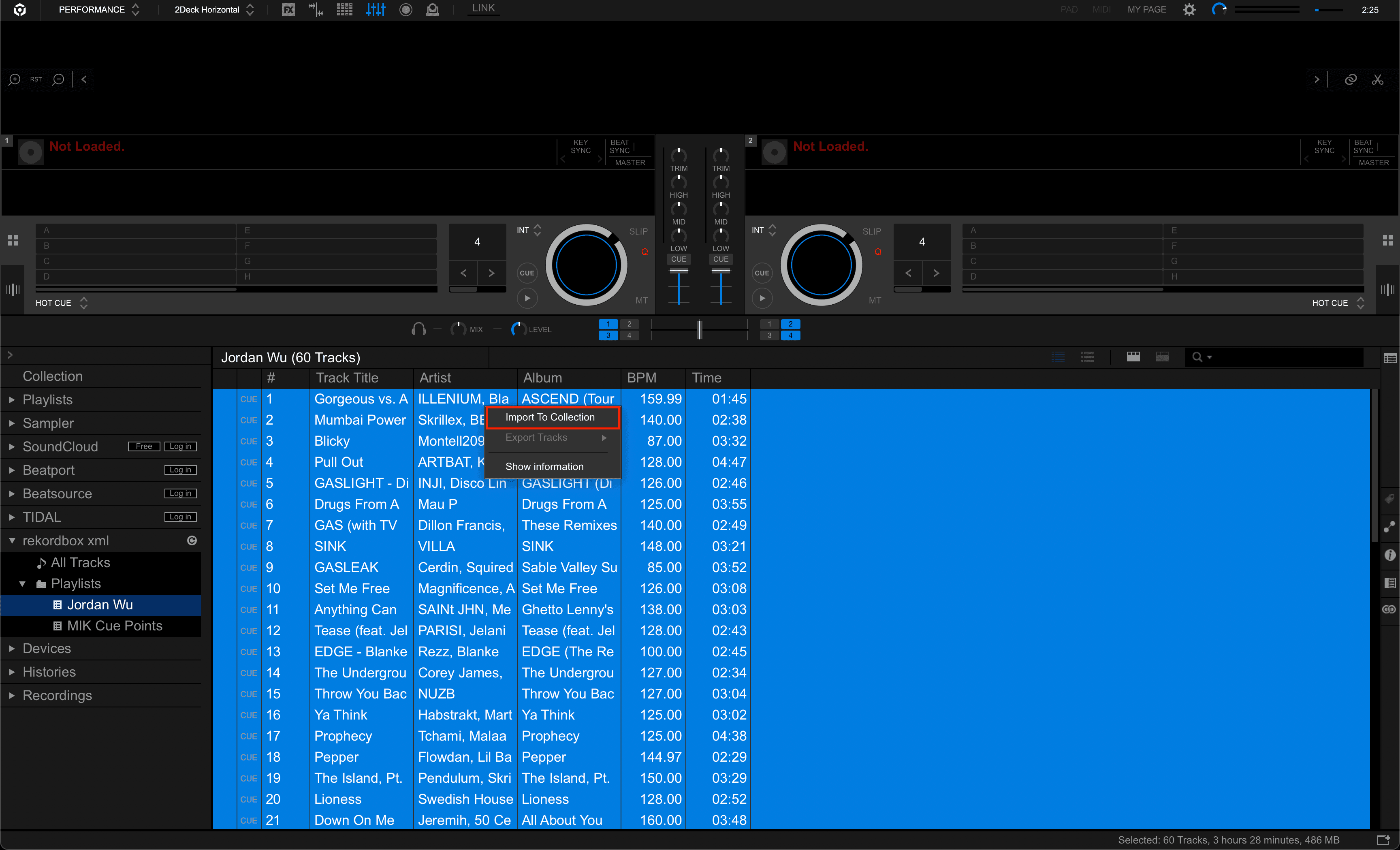The image size is (1400, 850).
Task: Toggle LINK mode
Action: click(484, 8)
